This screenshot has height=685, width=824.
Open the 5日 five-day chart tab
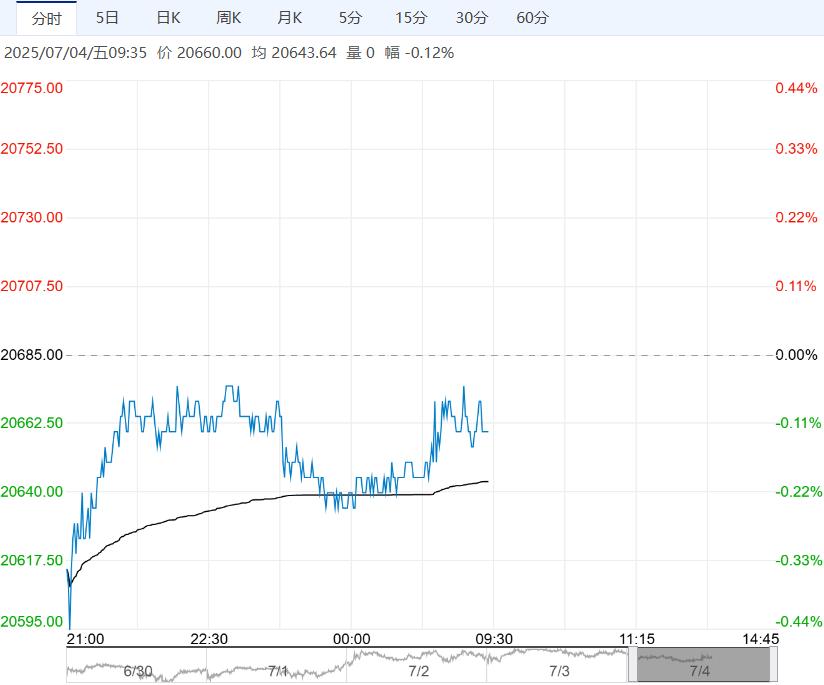[x=107, y=18]
